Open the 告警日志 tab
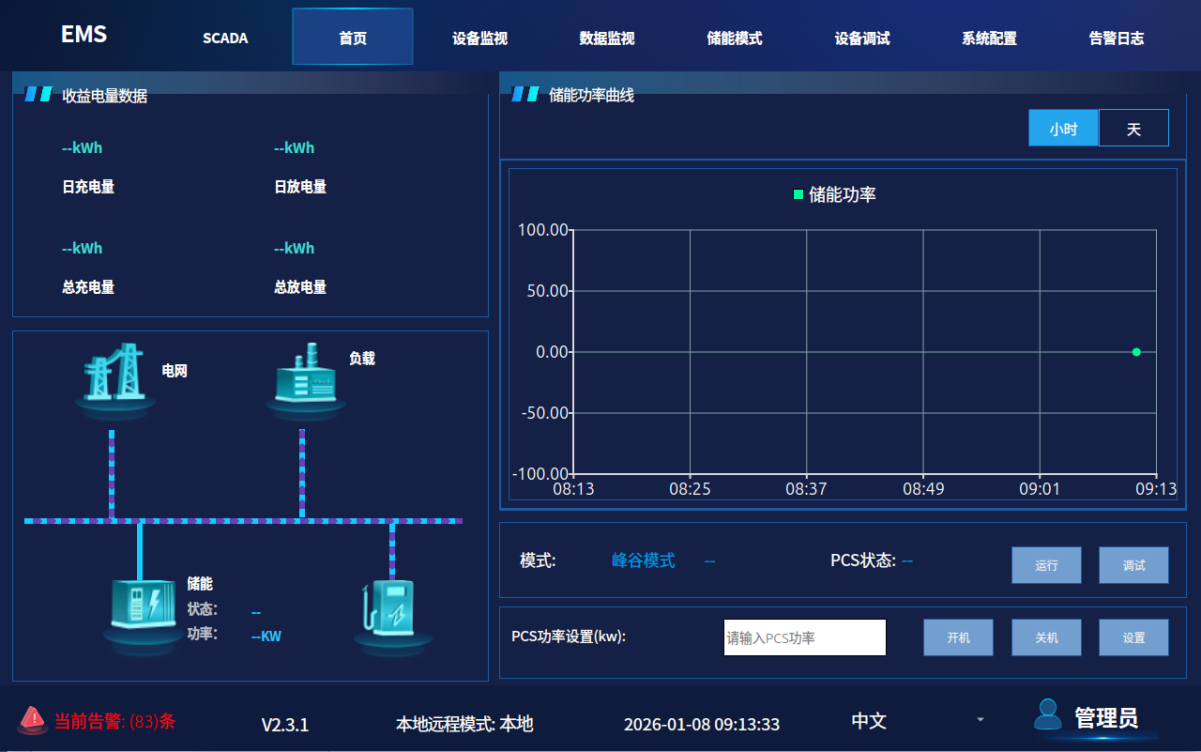Viewport: 1201px width, 752px height. (1116, 38)
